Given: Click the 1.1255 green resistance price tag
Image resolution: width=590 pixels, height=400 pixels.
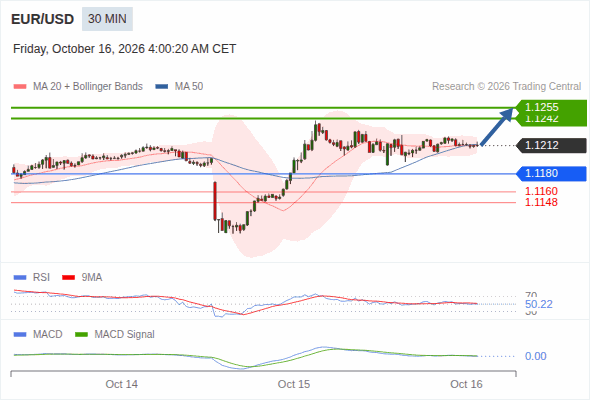Looking at the screenshot, I should 551,107.
